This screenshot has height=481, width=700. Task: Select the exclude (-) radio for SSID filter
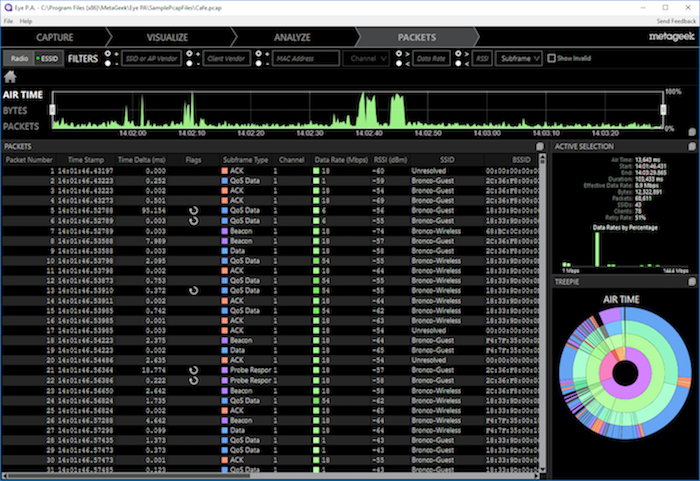click(108, 63)
